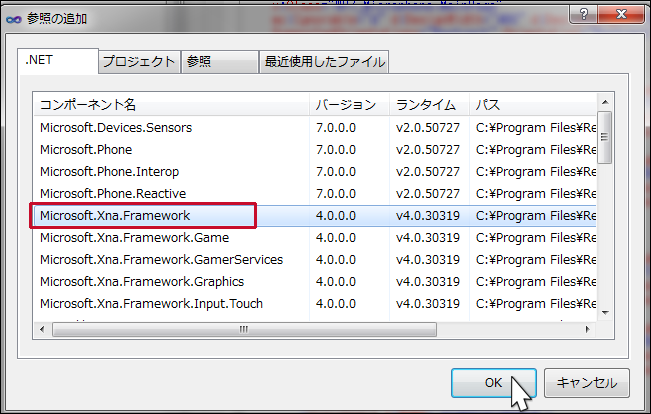Click the dialog's infinity title icon
This screenshot has height=414, width=651.
tap(13, 19)
